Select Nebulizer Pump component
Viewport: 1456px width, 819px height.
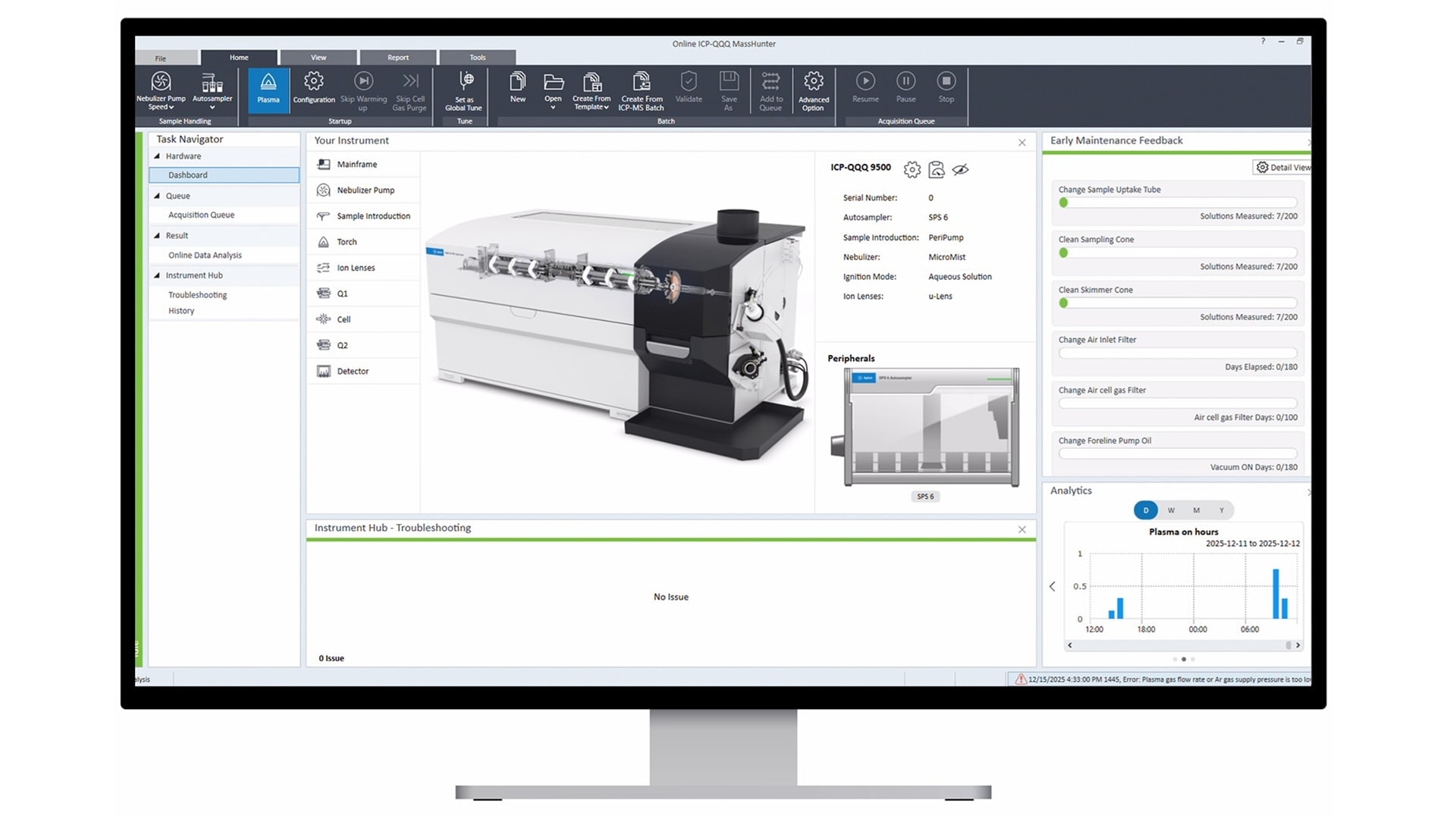[363, 190]
